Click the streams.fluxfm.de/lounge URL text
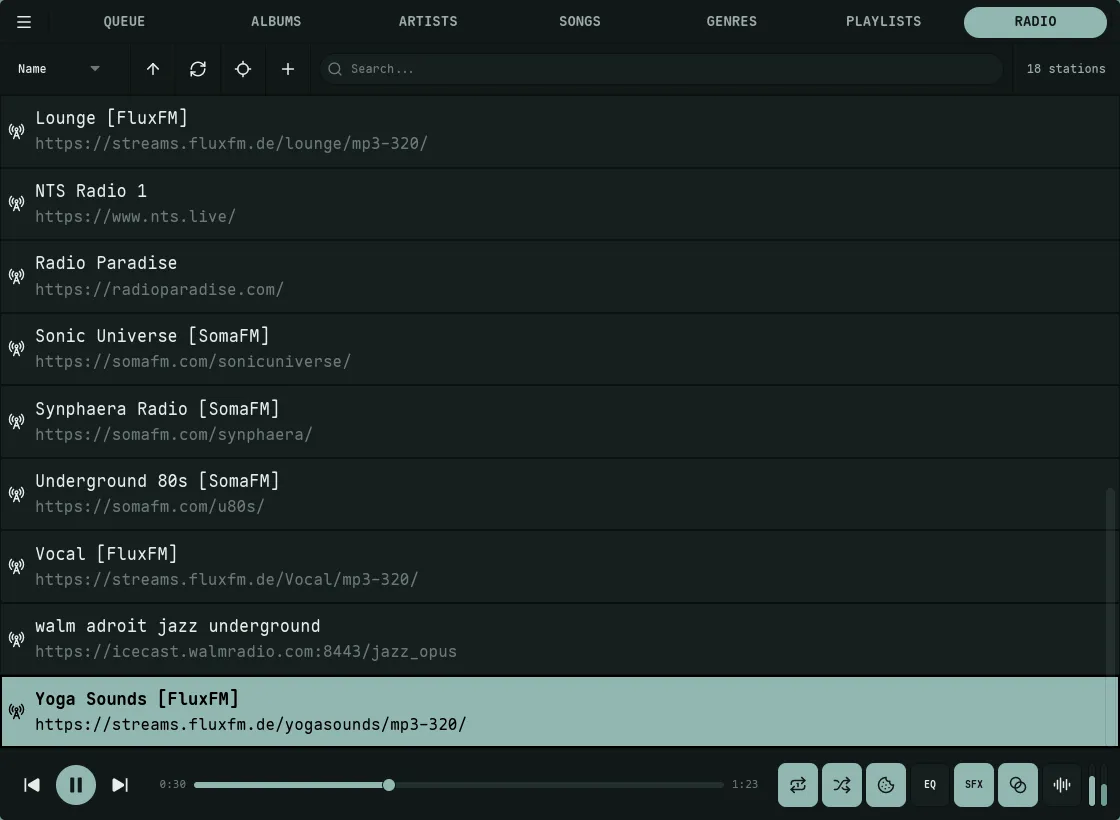 pyautogui.click(x=231, y=144)
